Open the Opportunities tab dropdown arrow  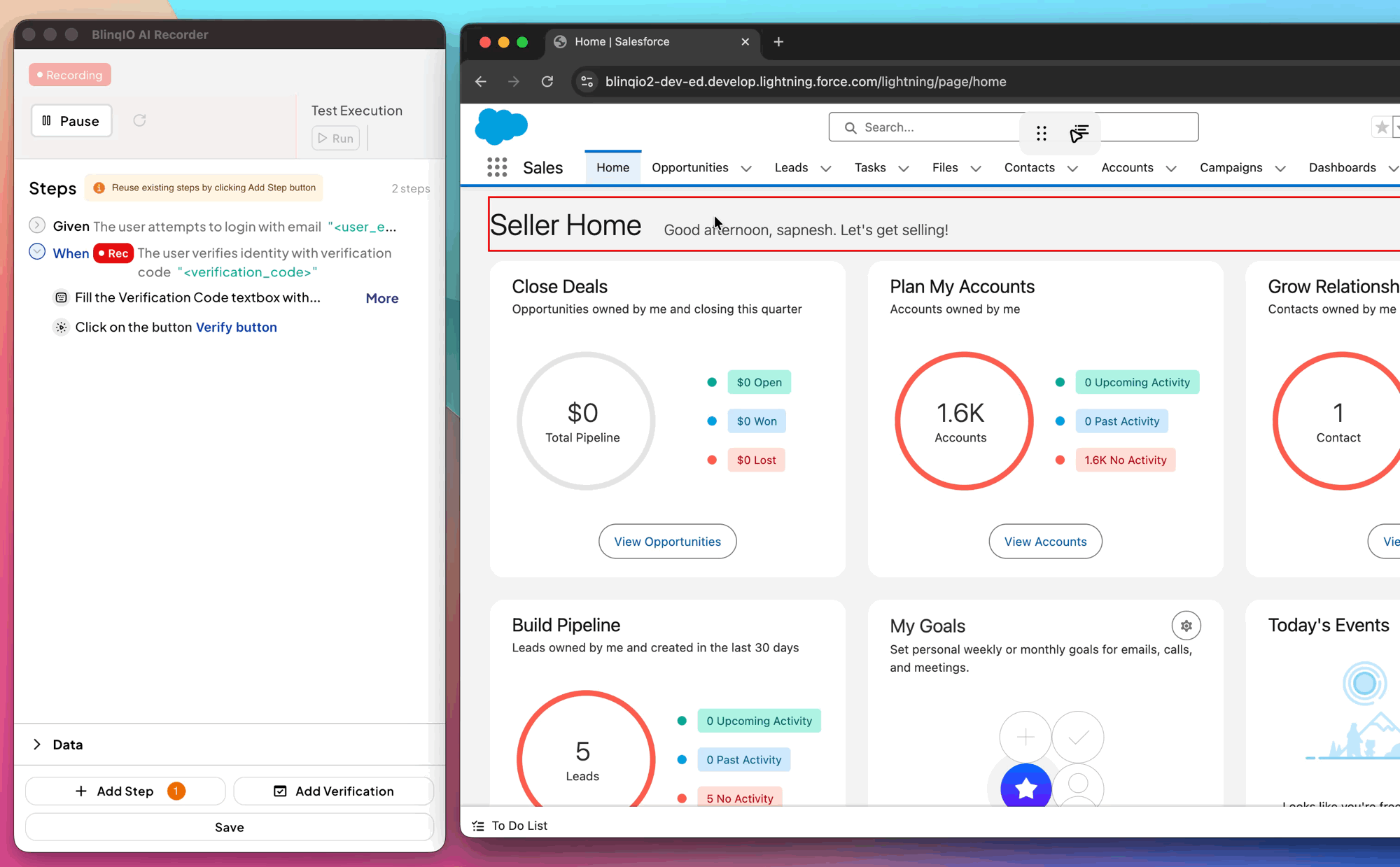[x=746, y=169]
